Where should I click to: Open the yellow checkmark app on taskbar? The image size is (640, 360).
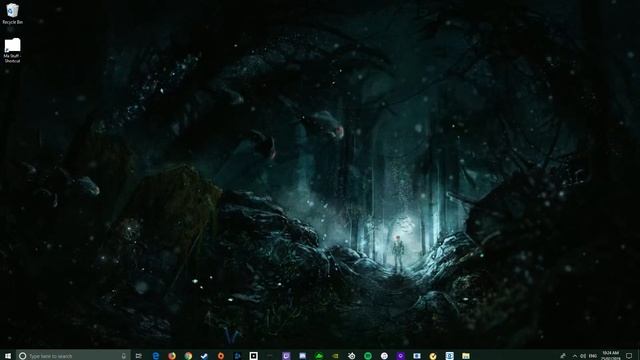(x=433, y=356)
